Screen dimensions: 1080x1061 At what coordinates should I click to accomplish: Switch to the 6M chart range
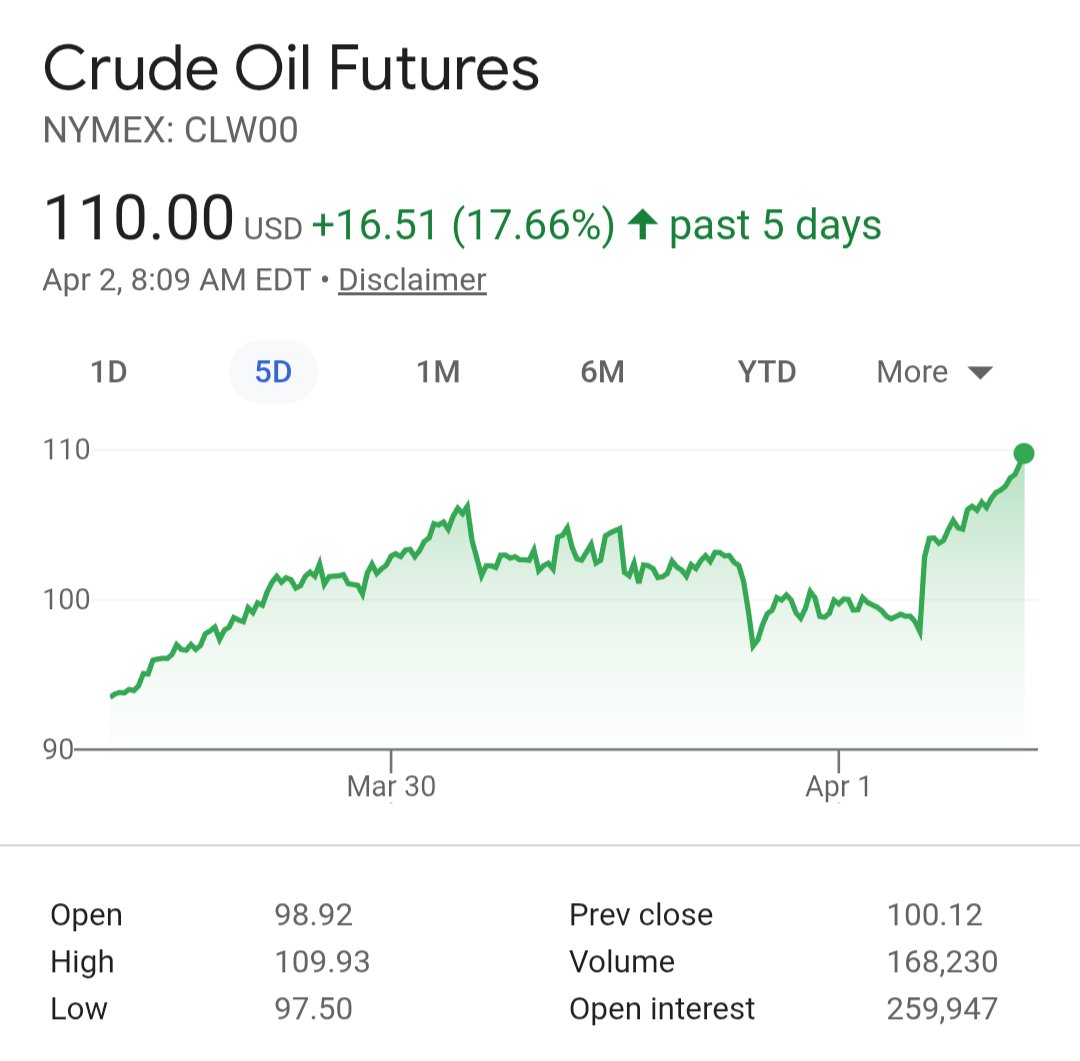[603, 372]
